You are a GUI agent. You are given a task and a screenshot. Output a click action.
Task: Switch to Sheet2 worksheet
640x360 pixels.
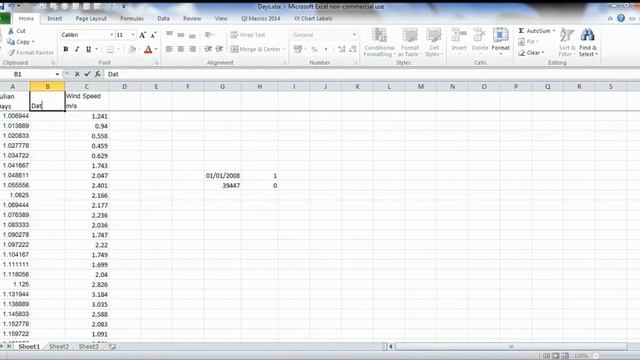point(59,347)
